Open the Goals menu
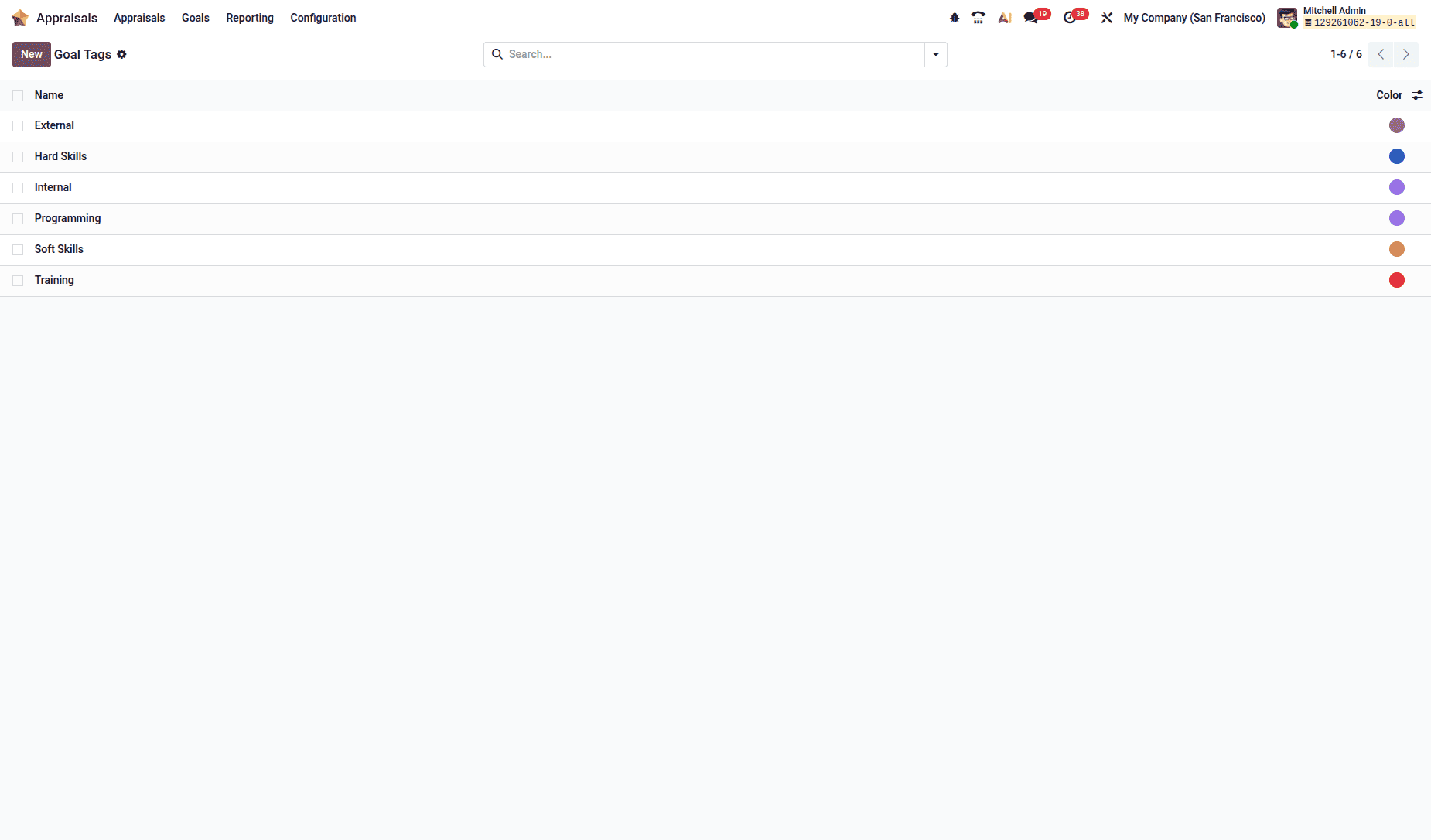 coord(196,18)
